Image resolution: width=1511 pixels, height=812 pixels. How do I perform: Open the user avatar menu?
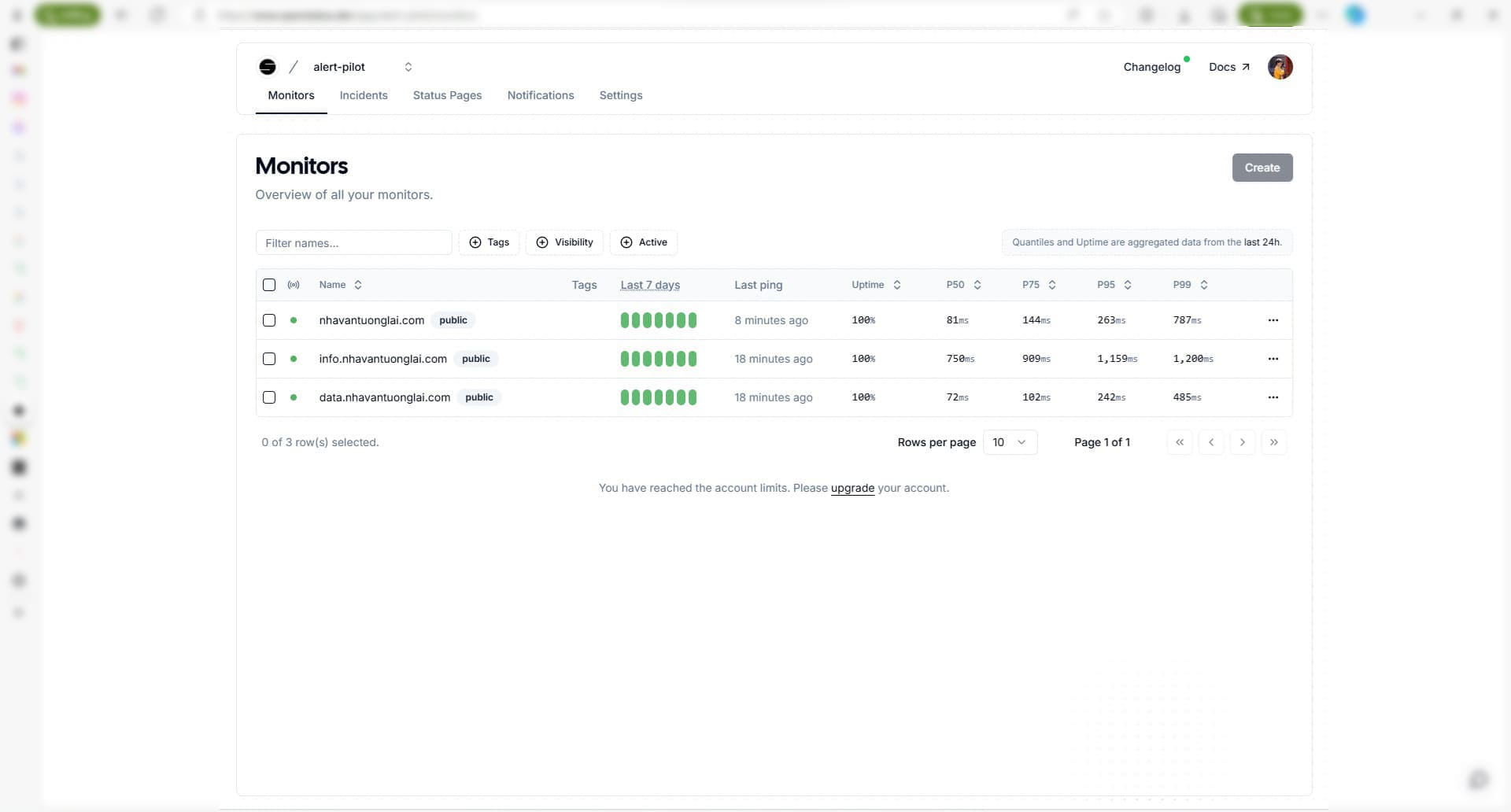[x=1280, y=67]
